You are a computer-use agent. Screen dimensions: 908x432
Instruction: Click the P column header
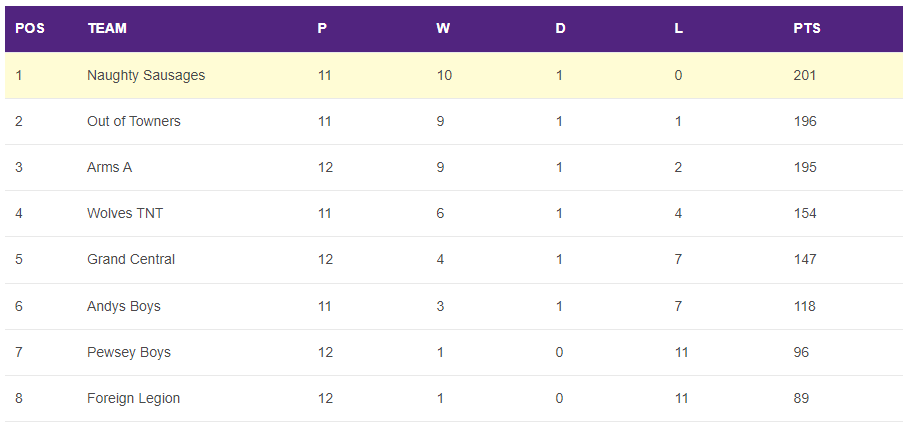[x=322, y=28]
